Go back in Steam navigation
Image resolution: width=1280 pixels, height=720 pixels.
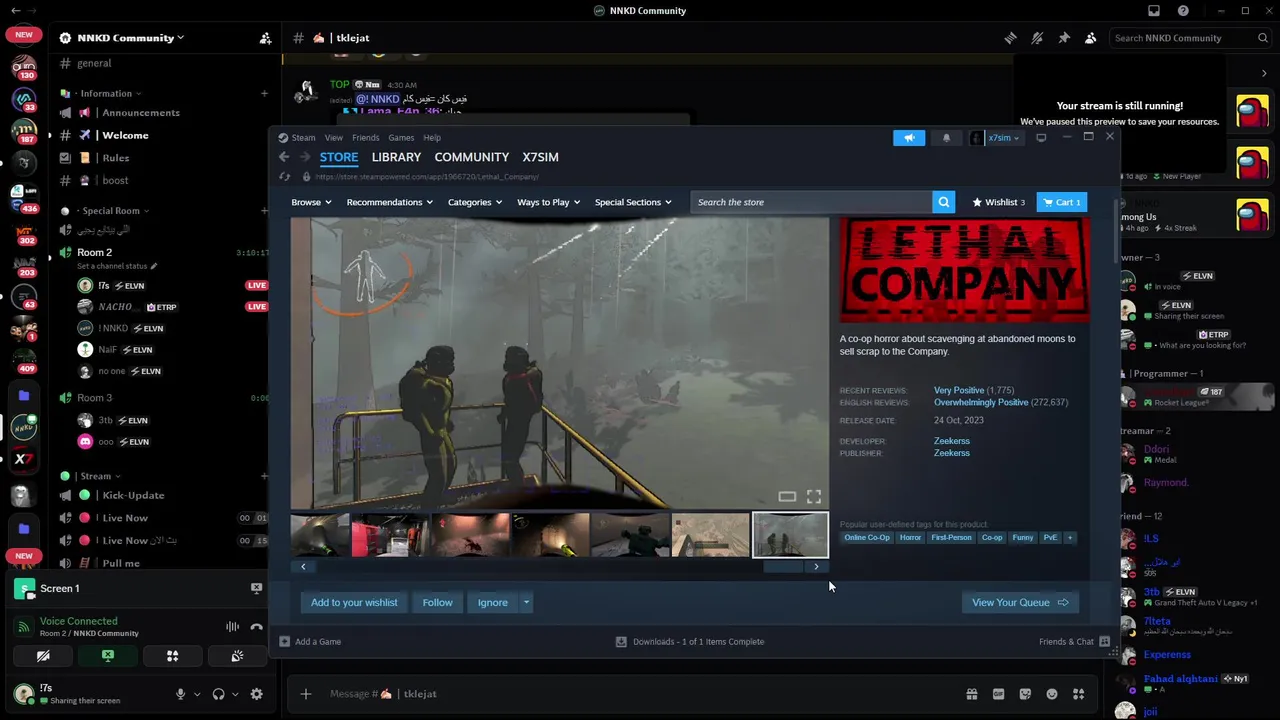284,157
